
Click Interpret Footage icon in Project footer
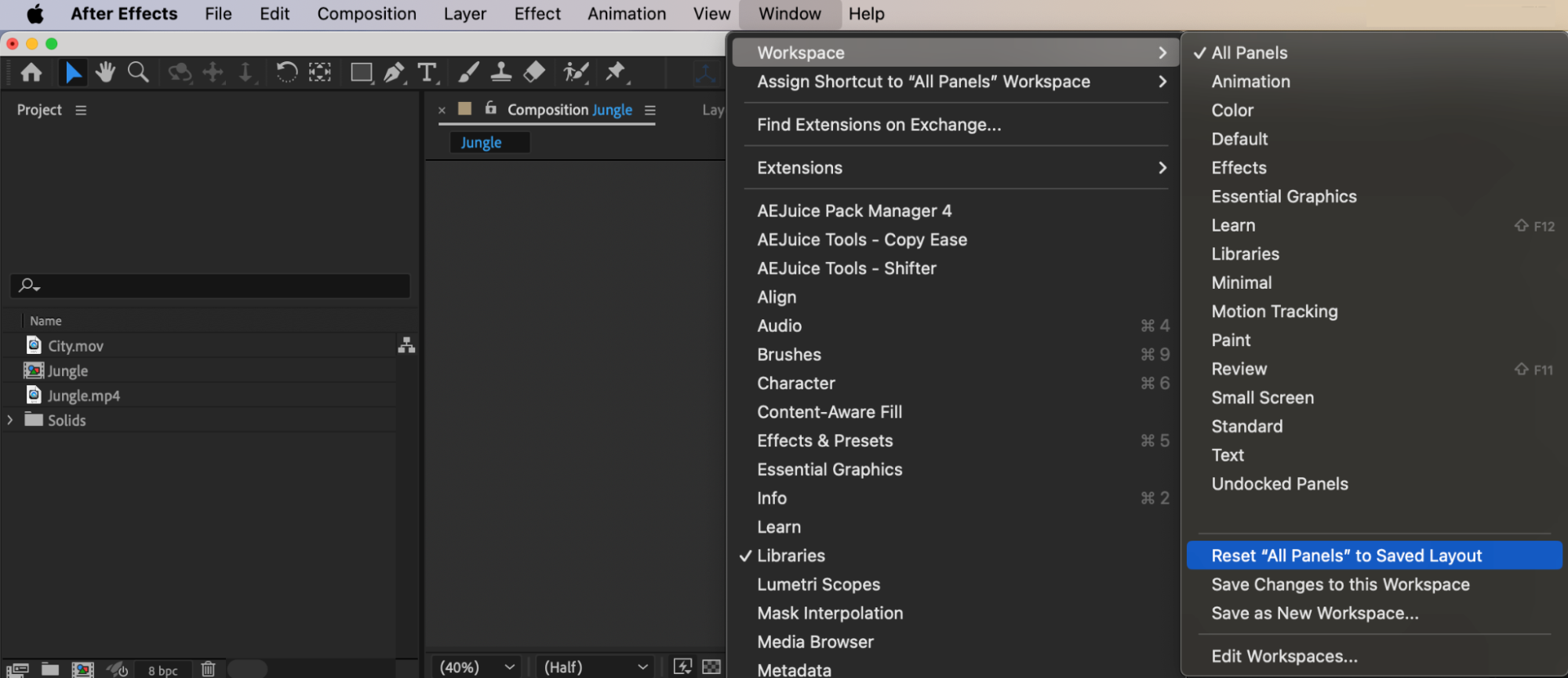(17, 669)
